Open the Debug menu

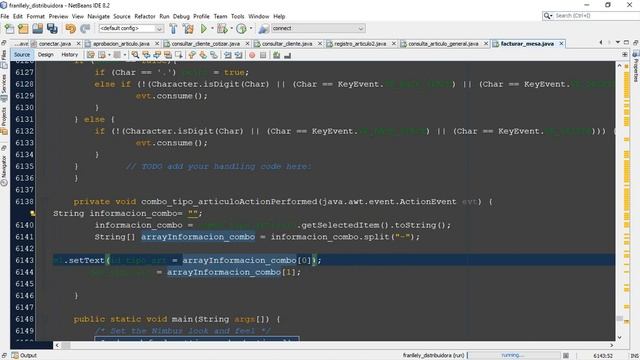(181, 16)
